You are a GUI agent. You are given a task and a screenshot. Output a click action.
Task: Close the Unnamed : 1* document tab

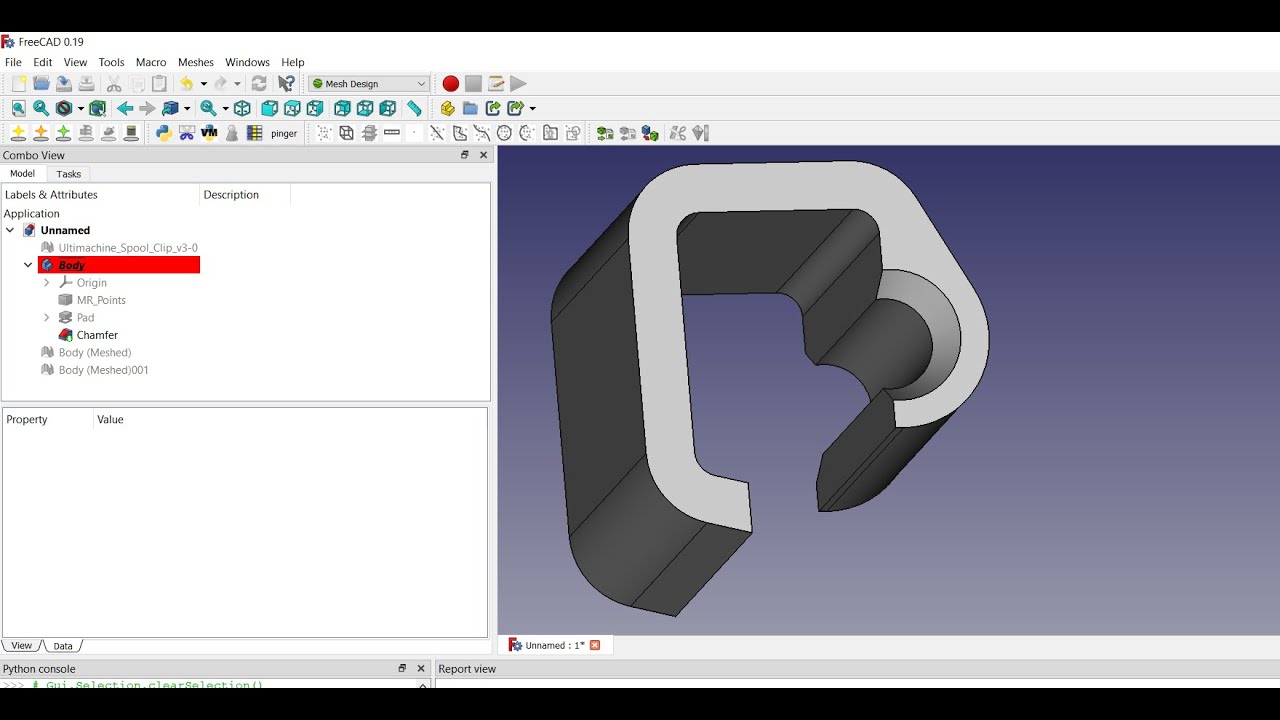point(595,645)
